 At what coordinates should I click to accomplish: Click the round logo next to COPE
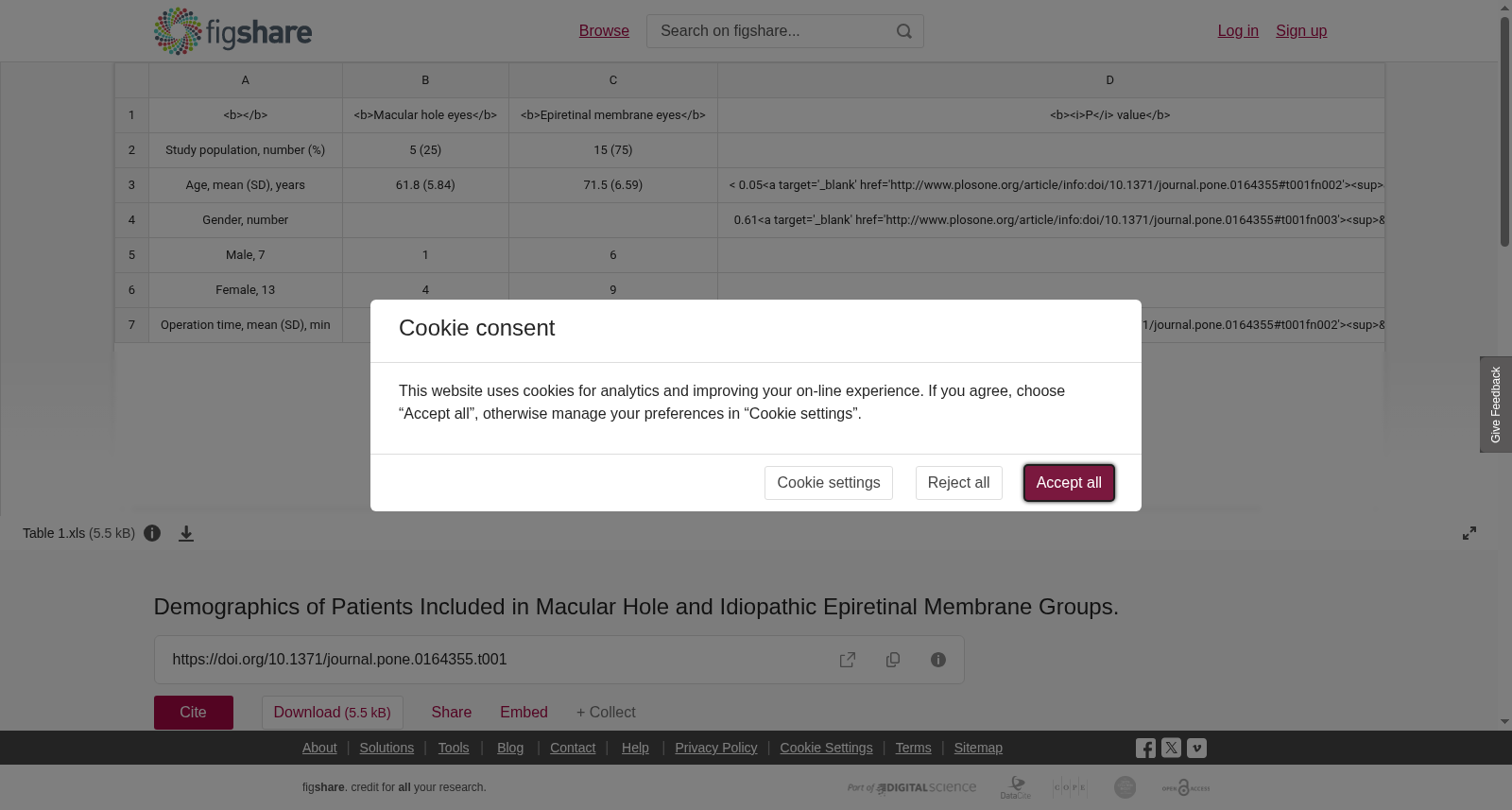(1125, 787)
